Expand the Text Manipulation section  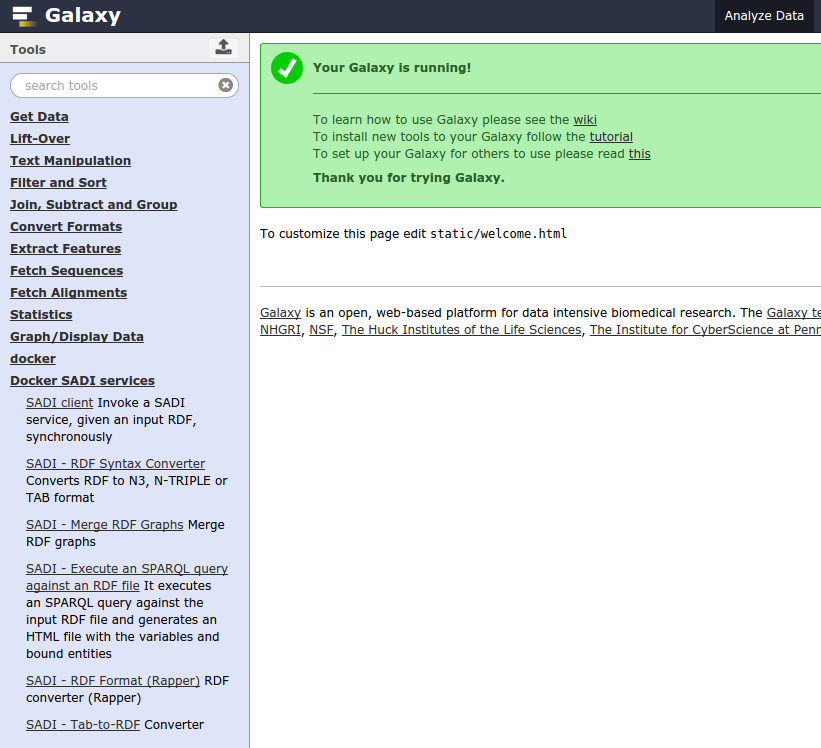pos(70,161)
